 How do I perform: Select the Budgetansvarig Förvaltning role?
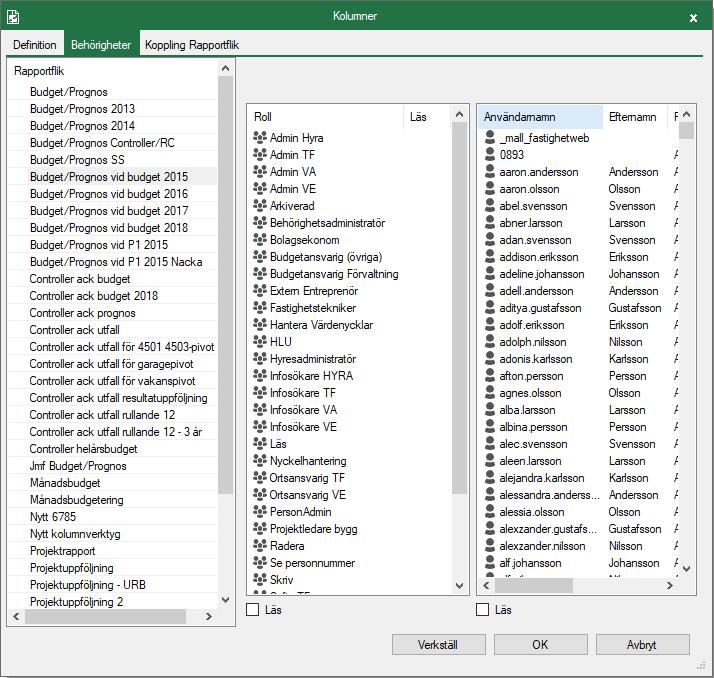334,274
